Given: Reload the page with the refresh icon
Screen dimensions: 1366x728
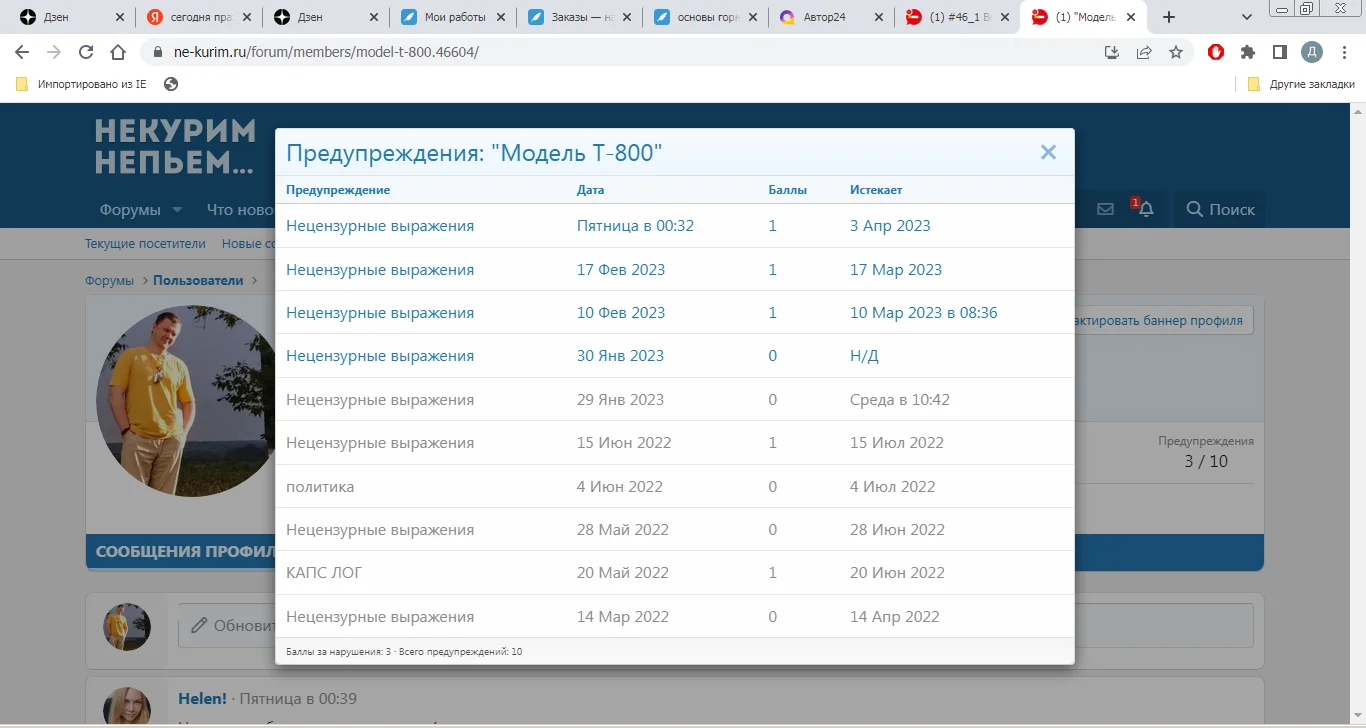Looking at the screenshot, I should (85, 52).
